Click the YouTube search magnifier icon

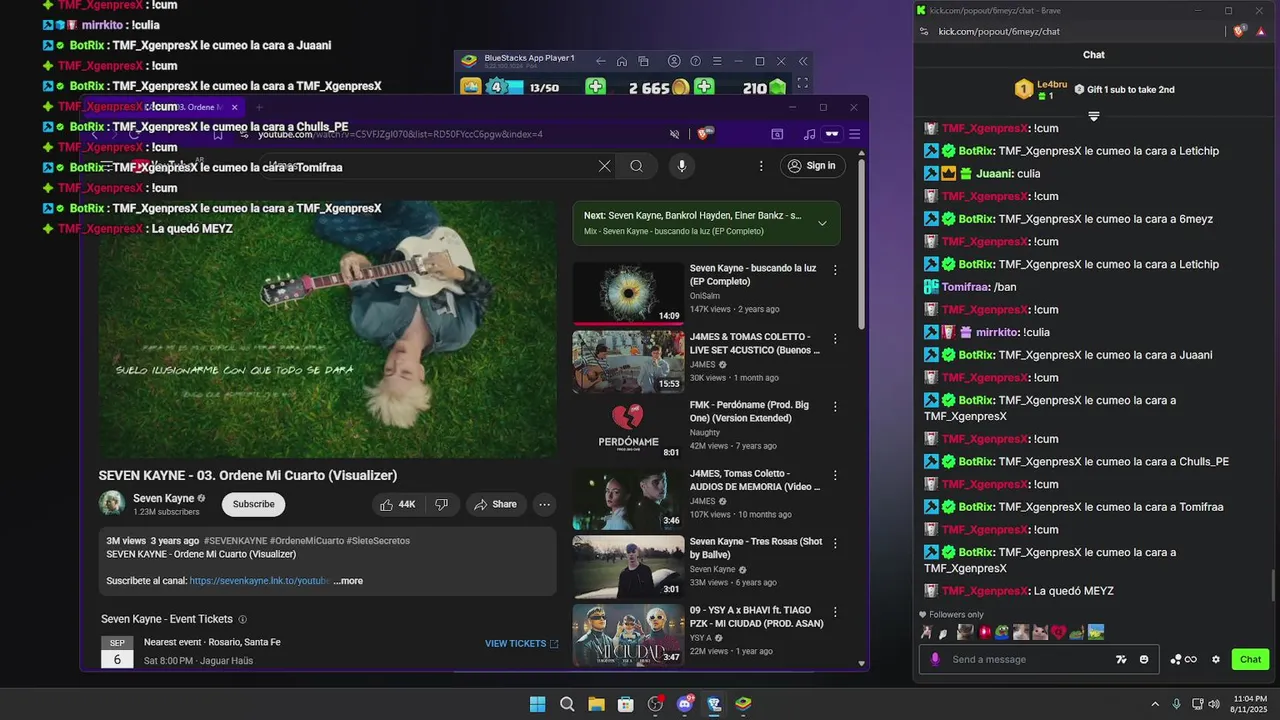pos(636,166)
